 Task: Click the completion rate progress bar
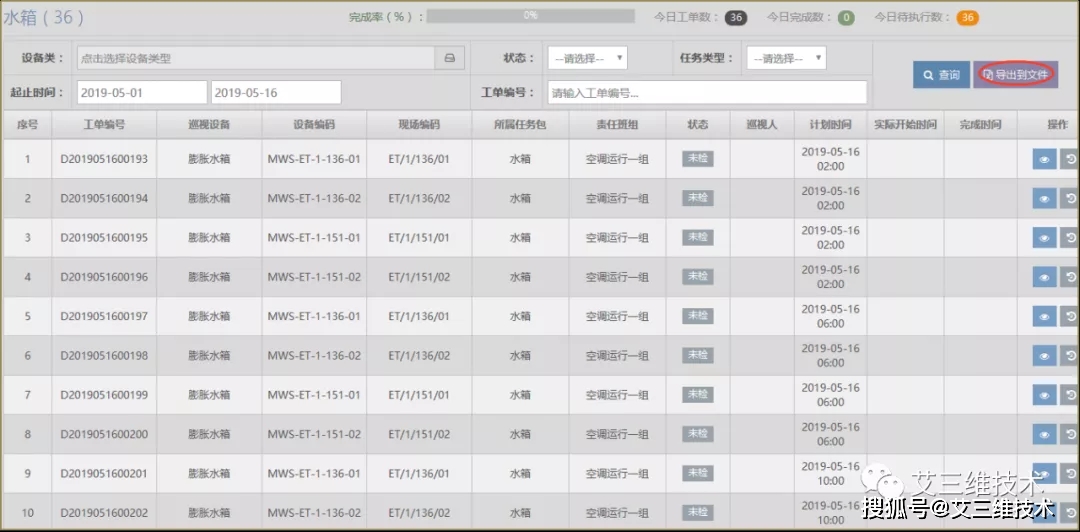coord(530,16)
